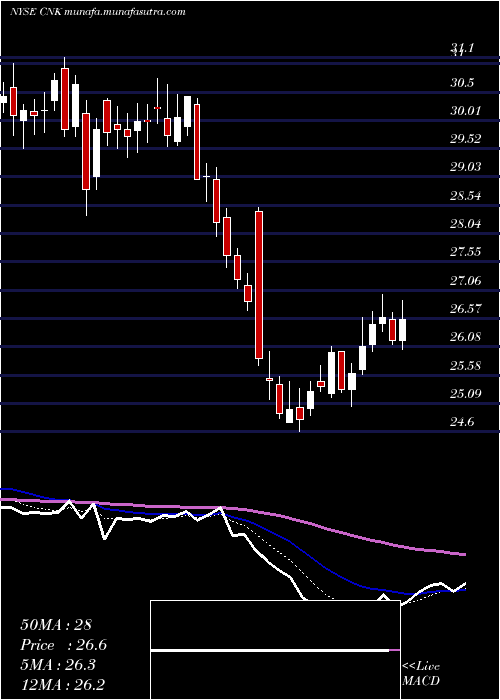Screen dimensions: 500x700
Task: Select the 25.09 price axis label
Action: coord(466,394)
